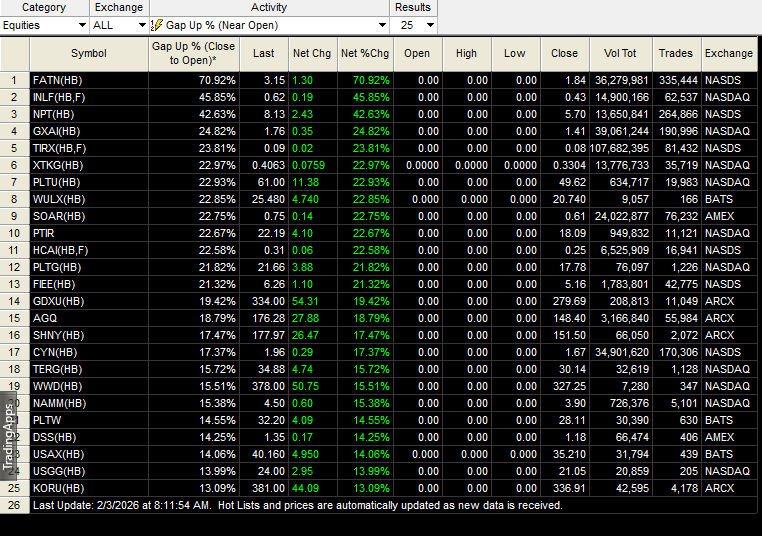Open the Results dropdown showing 25

click(x=414, y=25)
